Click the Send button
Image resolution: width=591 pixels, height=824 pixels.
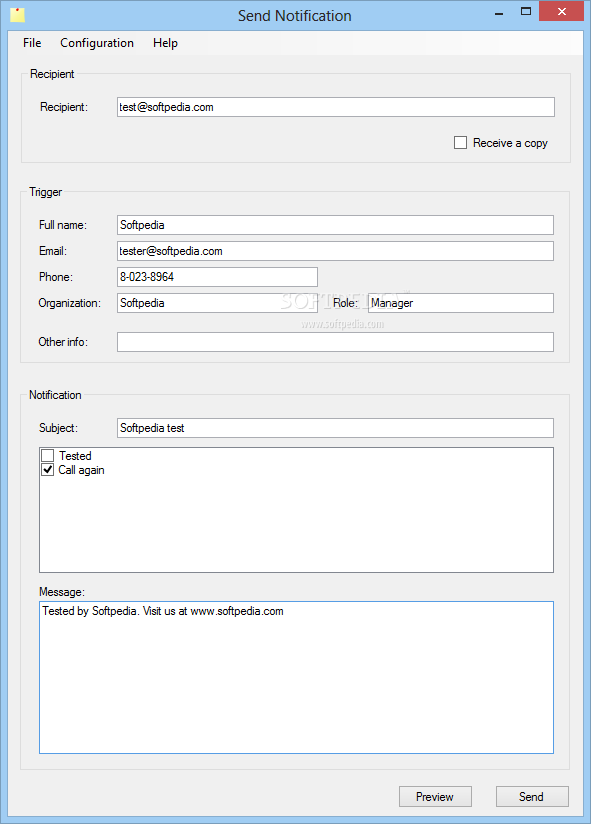click(532, 797)
